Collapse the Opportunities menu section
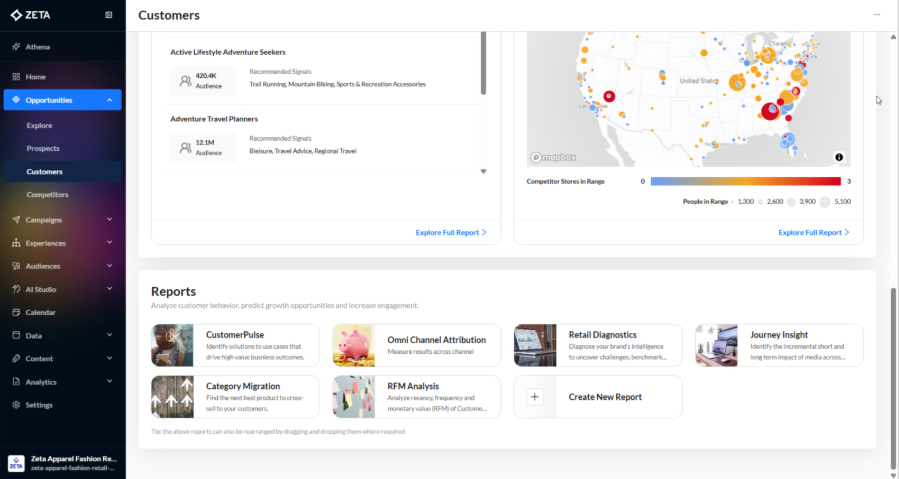Image resolution: width=899 pixels, height=479 pixels. (110, 100)
